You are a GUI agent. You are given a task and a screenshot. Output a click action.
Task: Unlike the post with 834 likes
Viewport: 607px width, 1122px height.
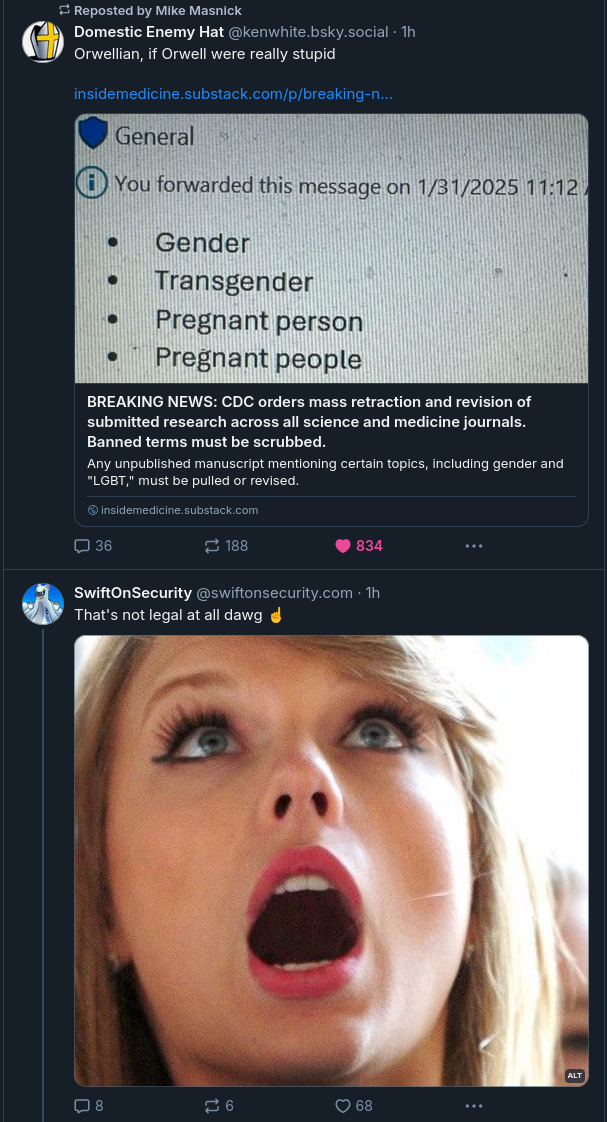[343, 546]
